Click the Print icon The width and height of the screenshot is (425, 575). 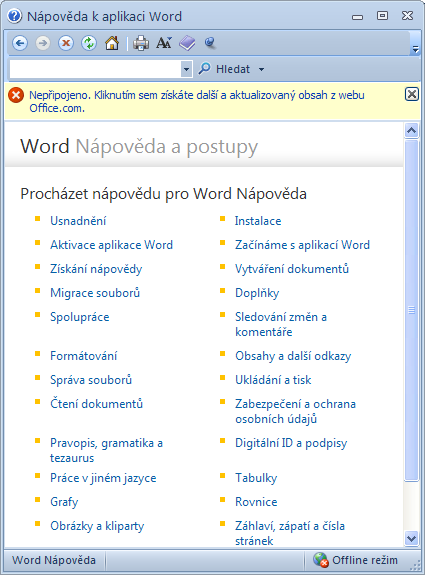[x=141, y=43]
